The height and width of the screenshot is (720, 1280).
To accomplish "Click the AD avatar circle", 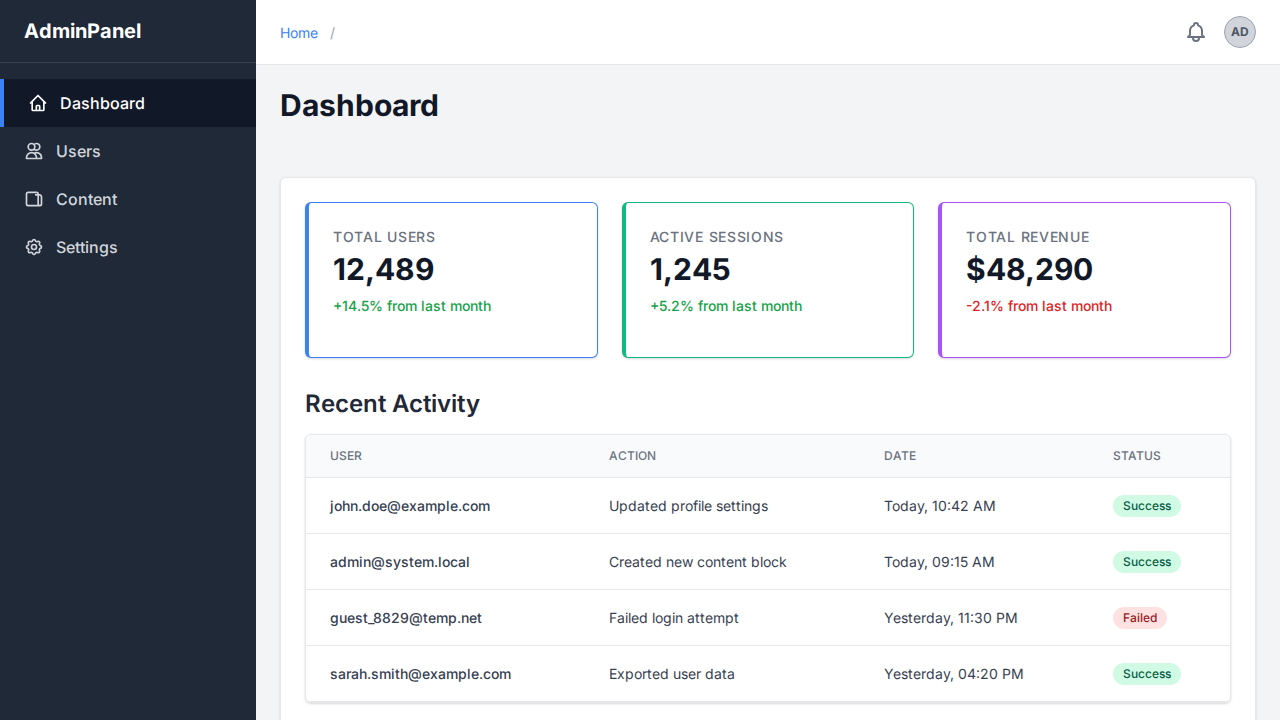I will (x=1240, y=31).
